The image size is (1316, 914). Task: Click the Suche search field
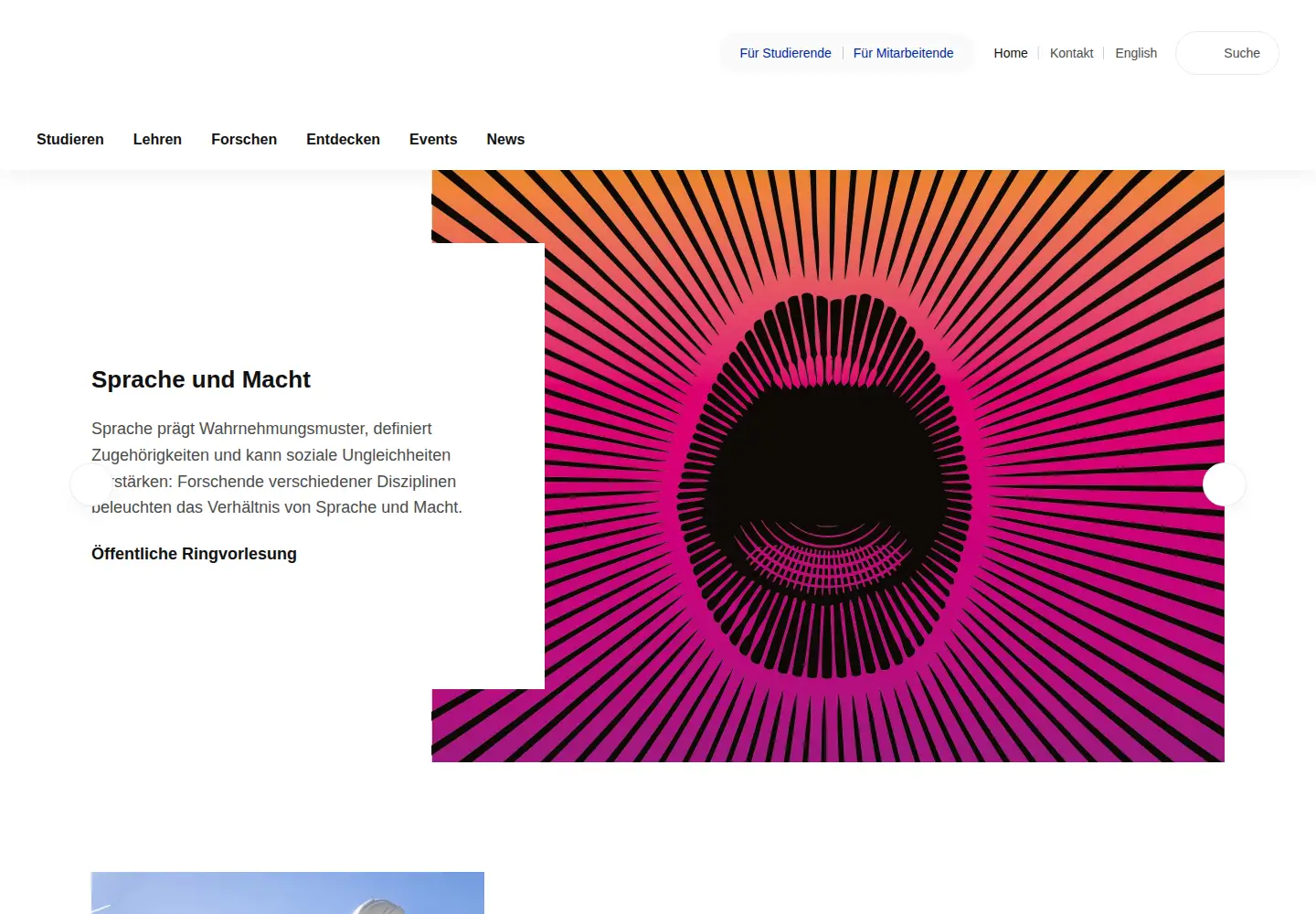point(1226,53)
